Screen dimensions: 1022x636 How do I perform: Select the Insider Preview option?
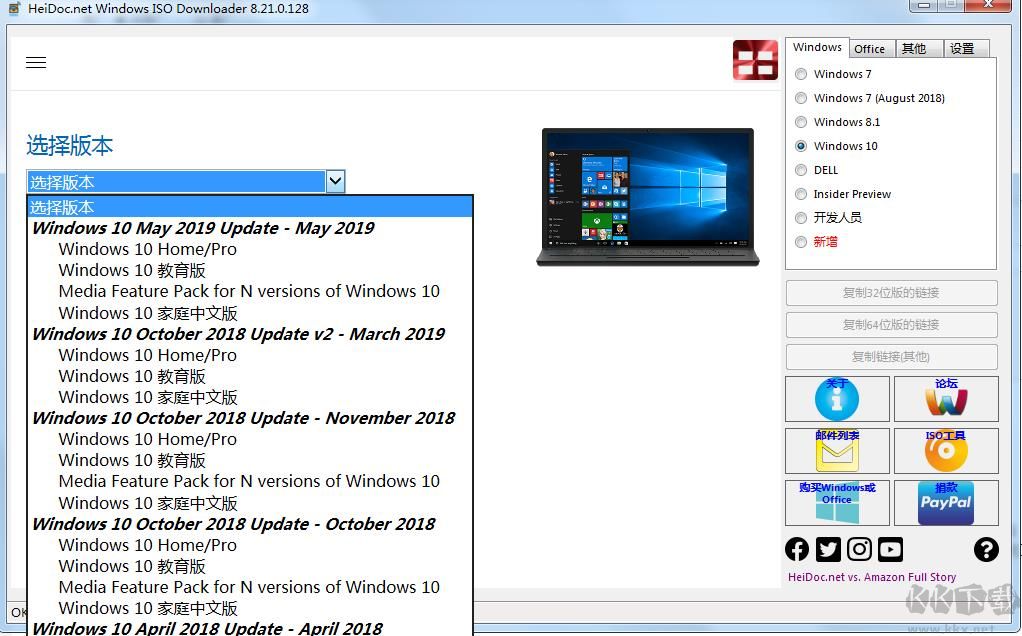(801, 193)
